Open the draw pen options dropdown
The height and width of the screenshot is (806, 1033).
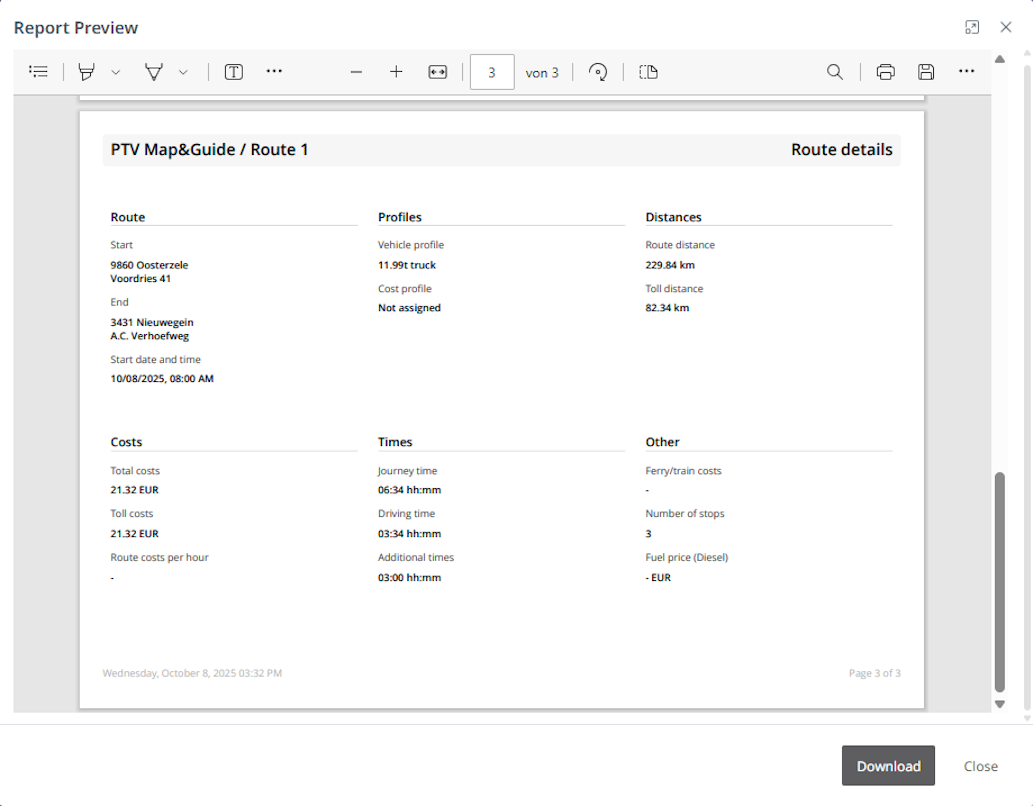pyautogui.click(x=183, y=72)
